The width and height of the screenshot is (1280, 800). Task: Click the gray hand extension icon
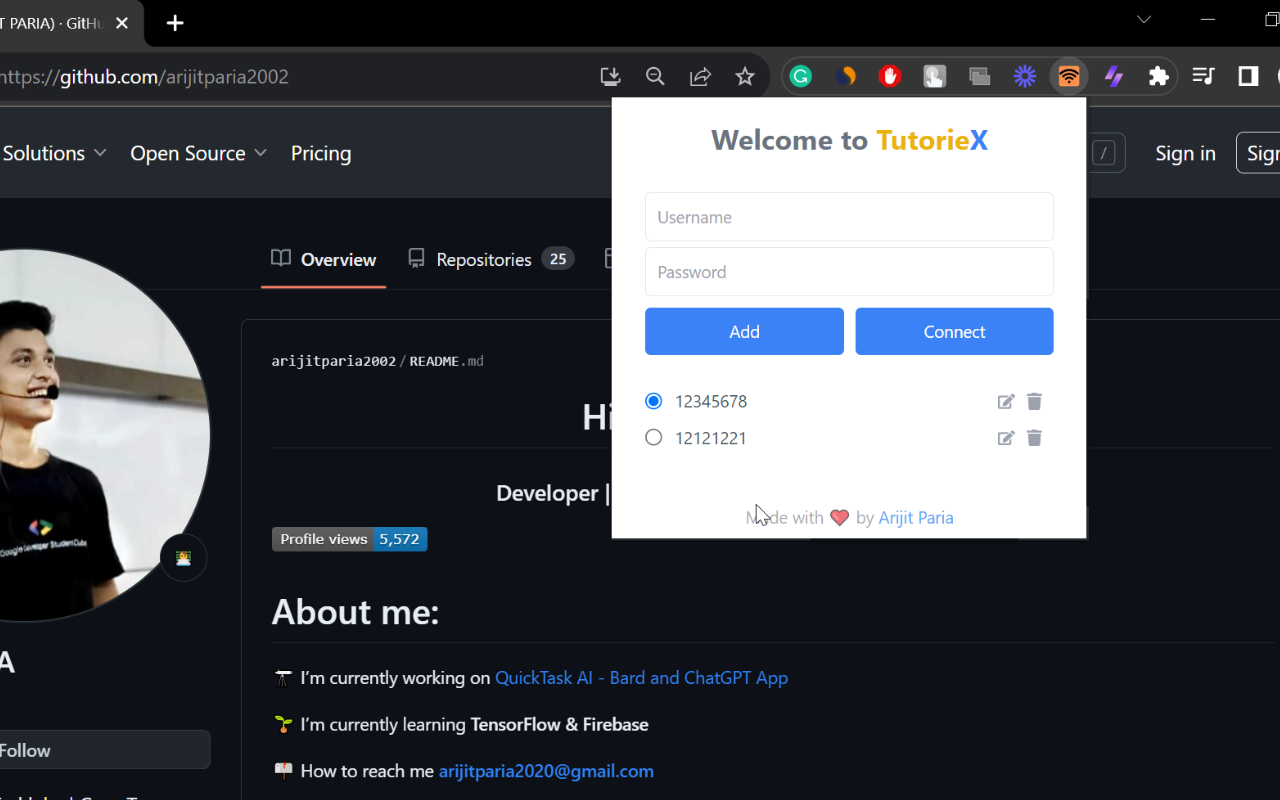pyautogui.click(x=935, y=76)
